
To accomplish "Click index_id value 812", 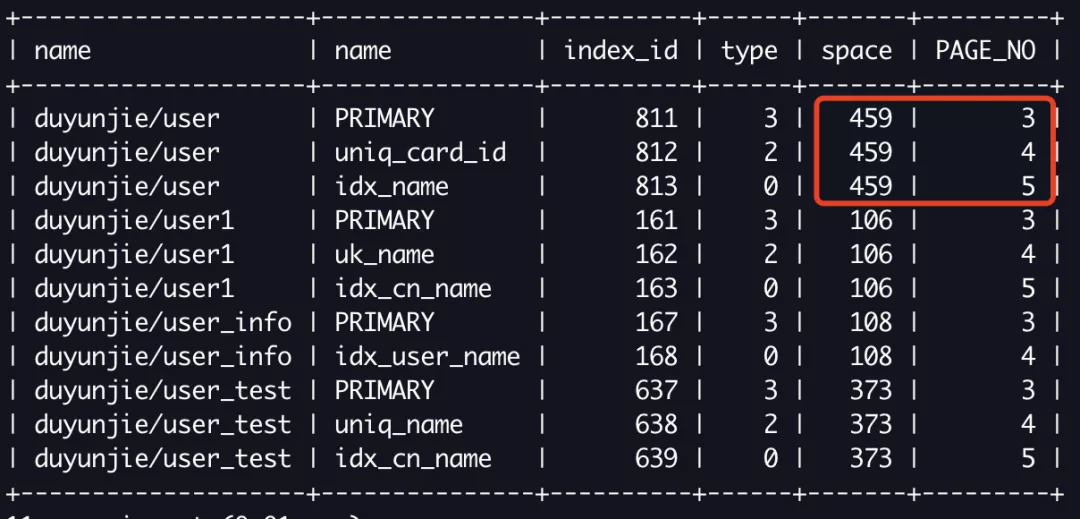I will 656,152.
